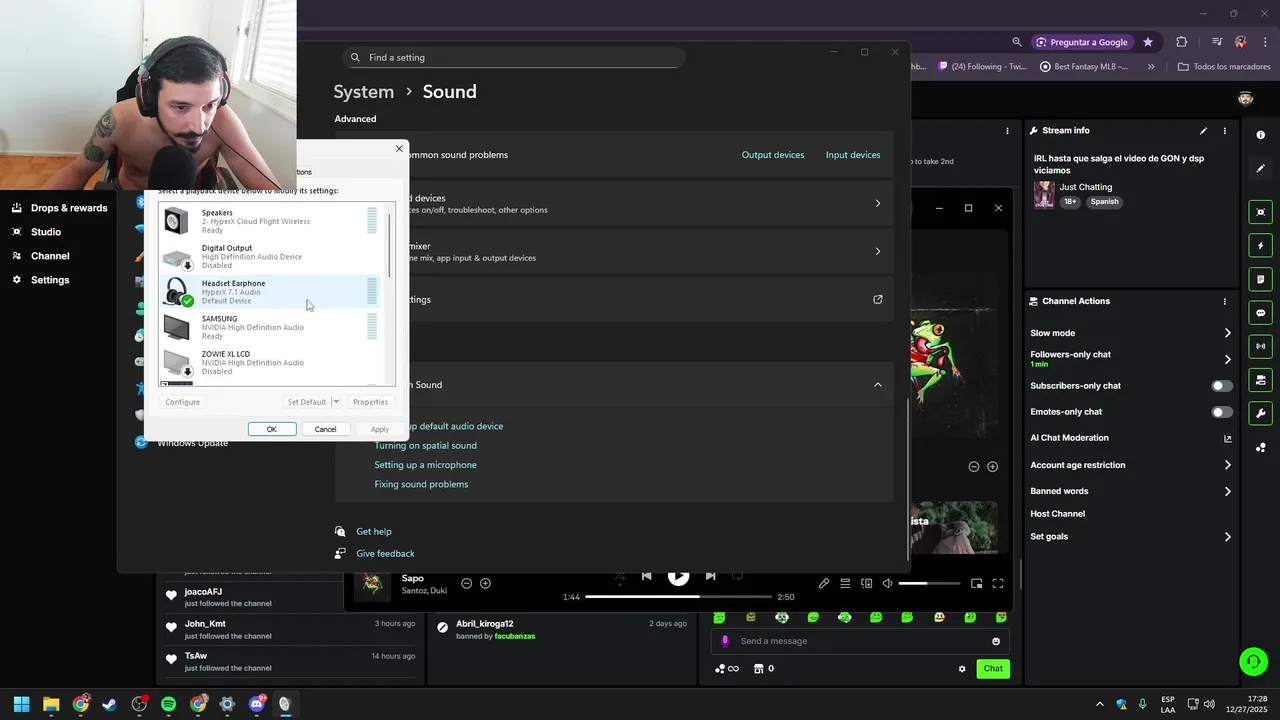Open Studio in Twitch left sidebar
1280x720 pixels.
tap(46, 232)
